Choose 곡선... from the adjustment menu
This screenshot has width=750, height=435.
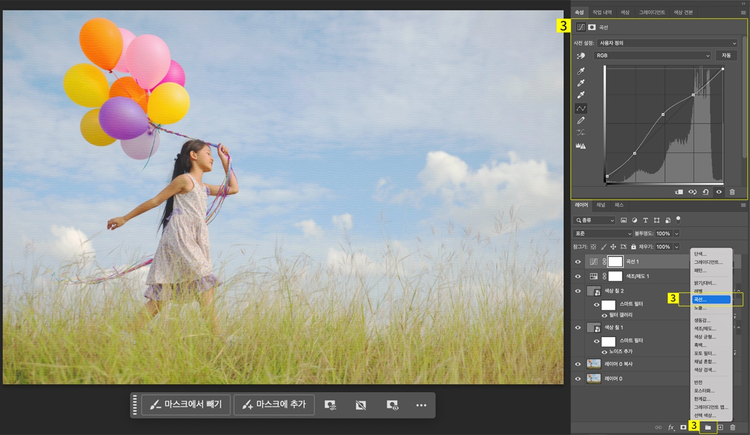tap(712, 299)
